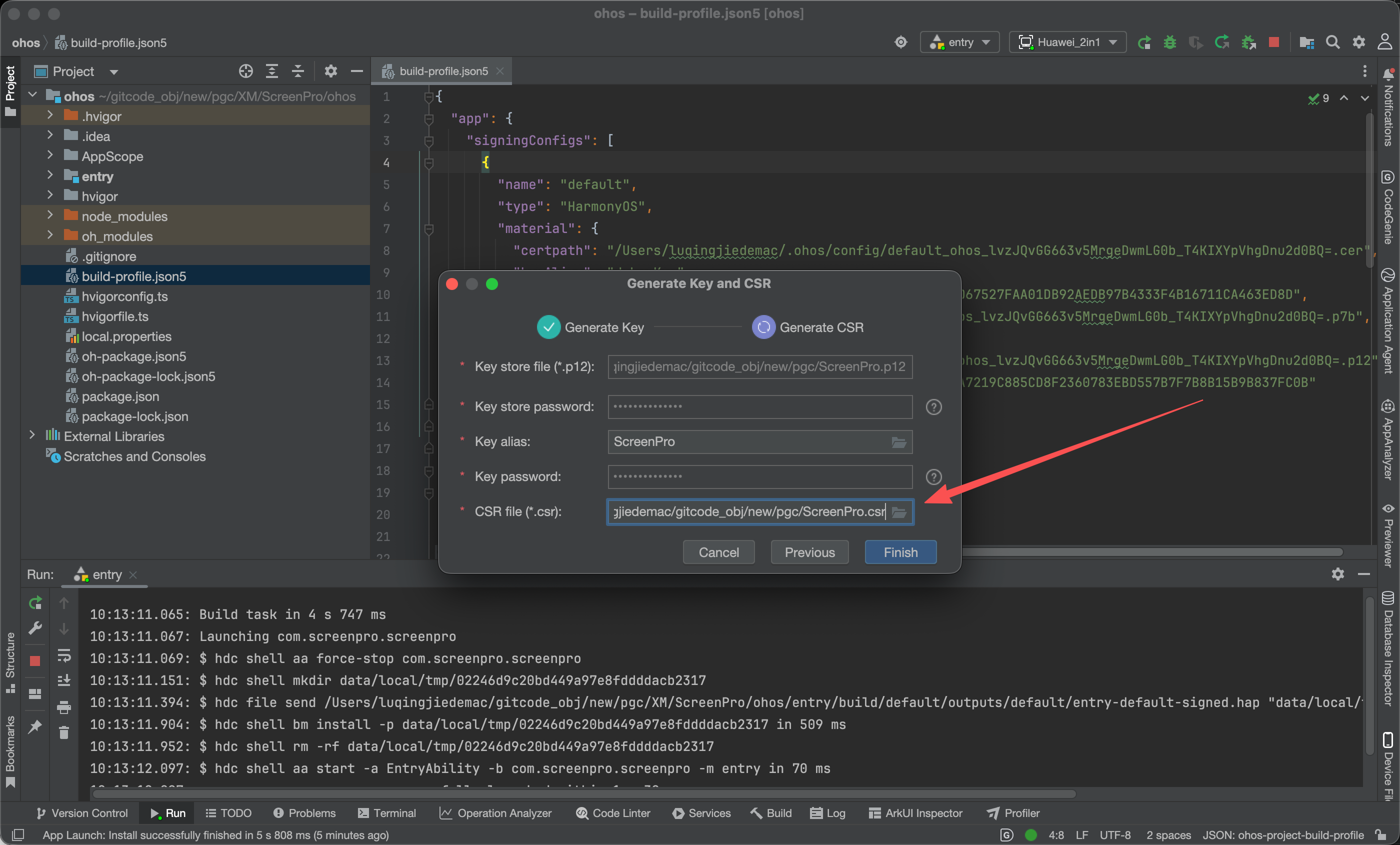Go to previous highlighted problem arrow
Image resolution: width=1400 pixels, height=845 pixels.
tap(1344, 98)
